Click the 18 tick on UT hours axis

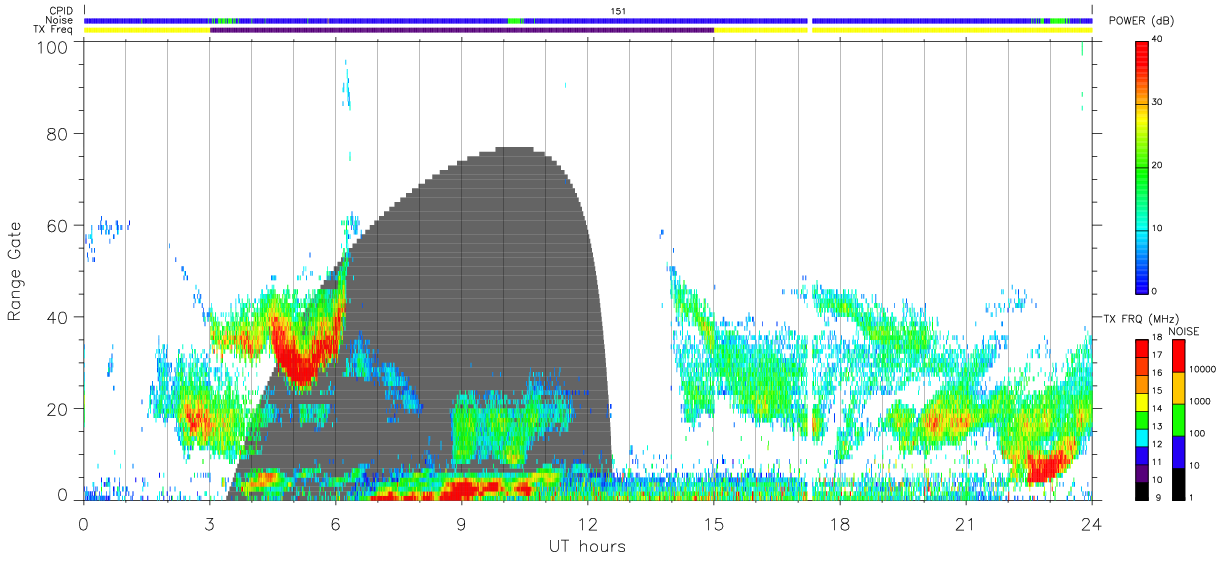coord(840,522)
